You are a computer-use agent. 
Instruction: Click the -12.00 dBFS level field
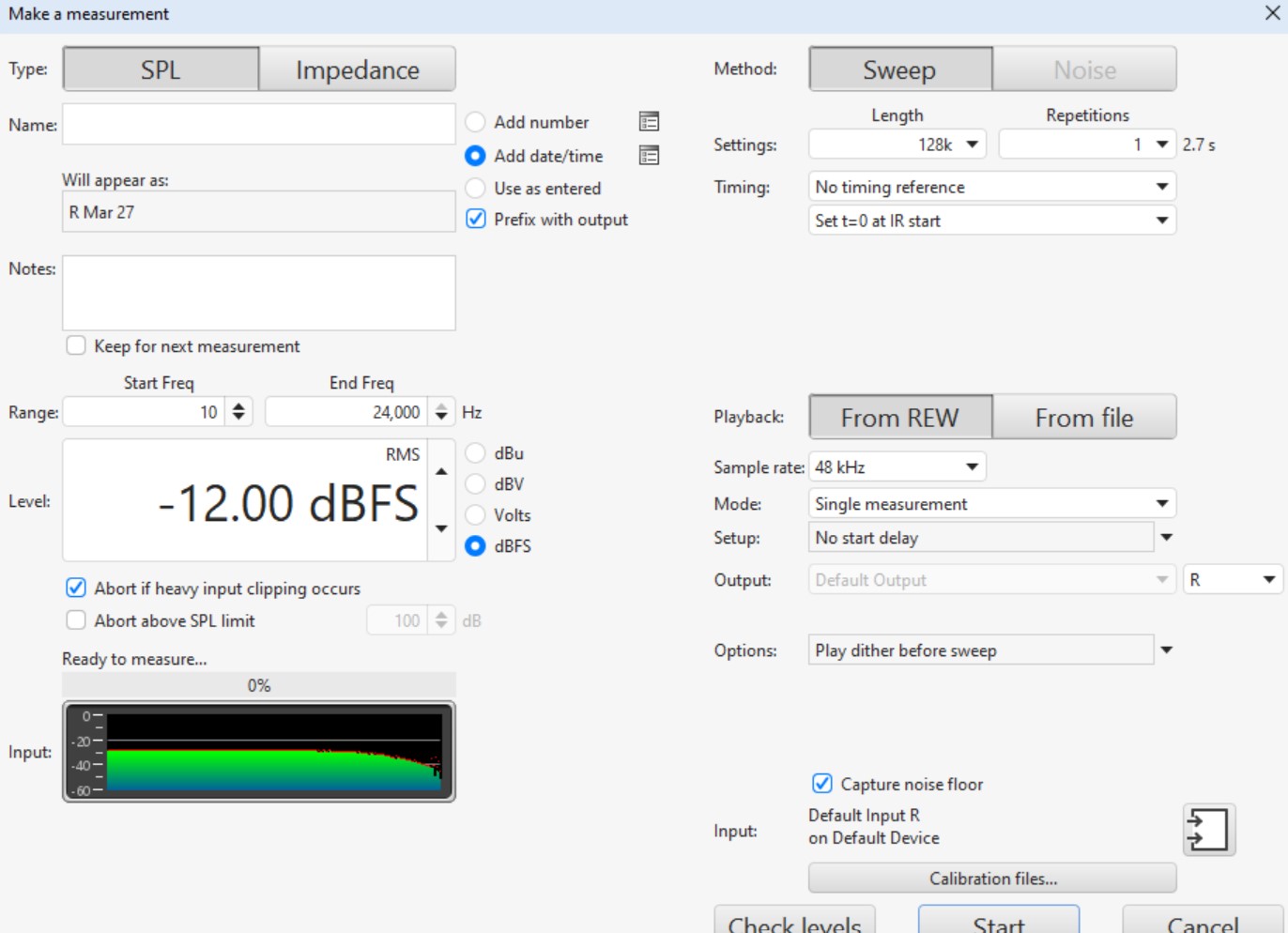[x=246, y=500]
